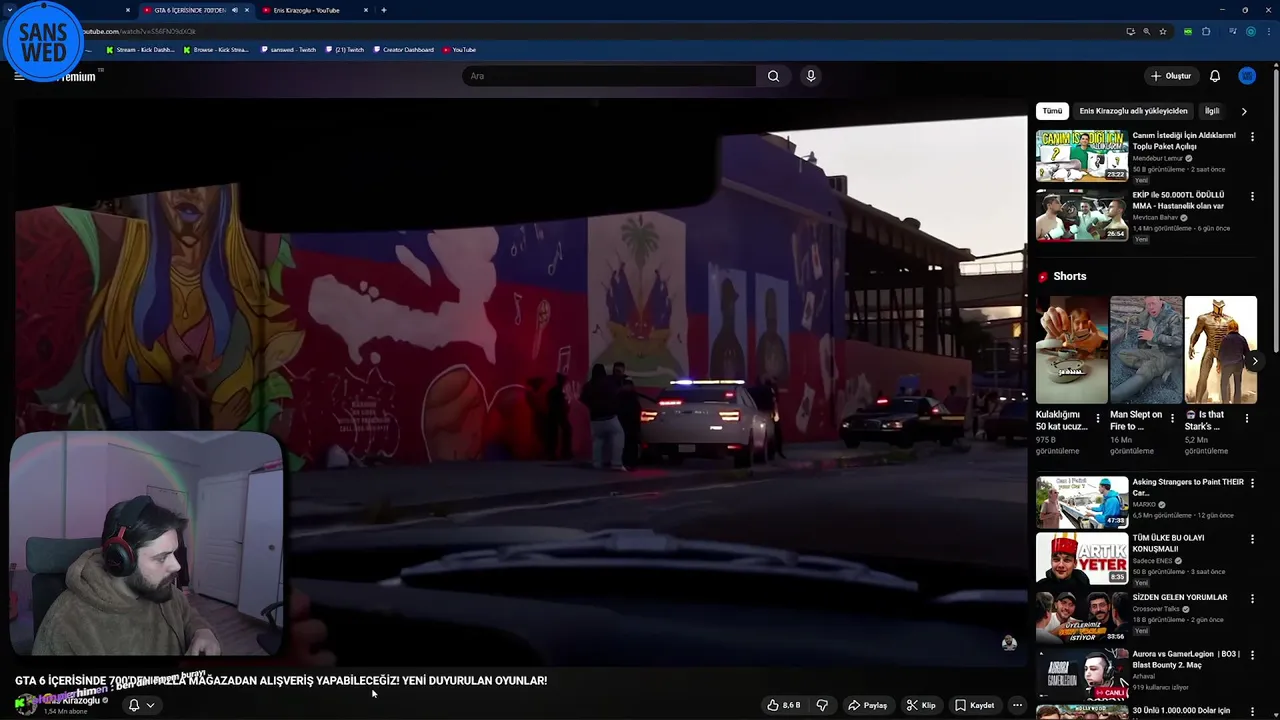Open YouTube bookmark in bookmarks bar
Image resolution: width=1280 pixels, height=720 pixels.
coord(459,49)
